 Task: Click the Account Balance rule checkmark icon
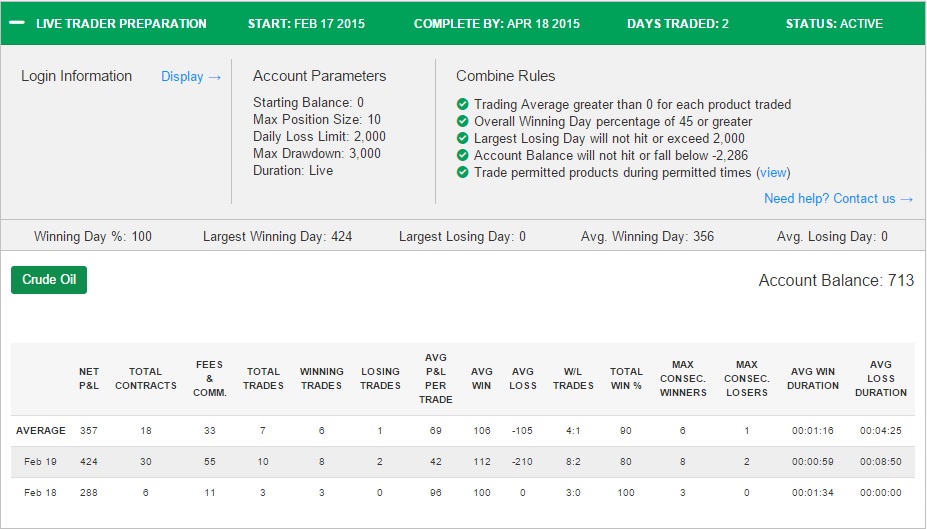463,155
